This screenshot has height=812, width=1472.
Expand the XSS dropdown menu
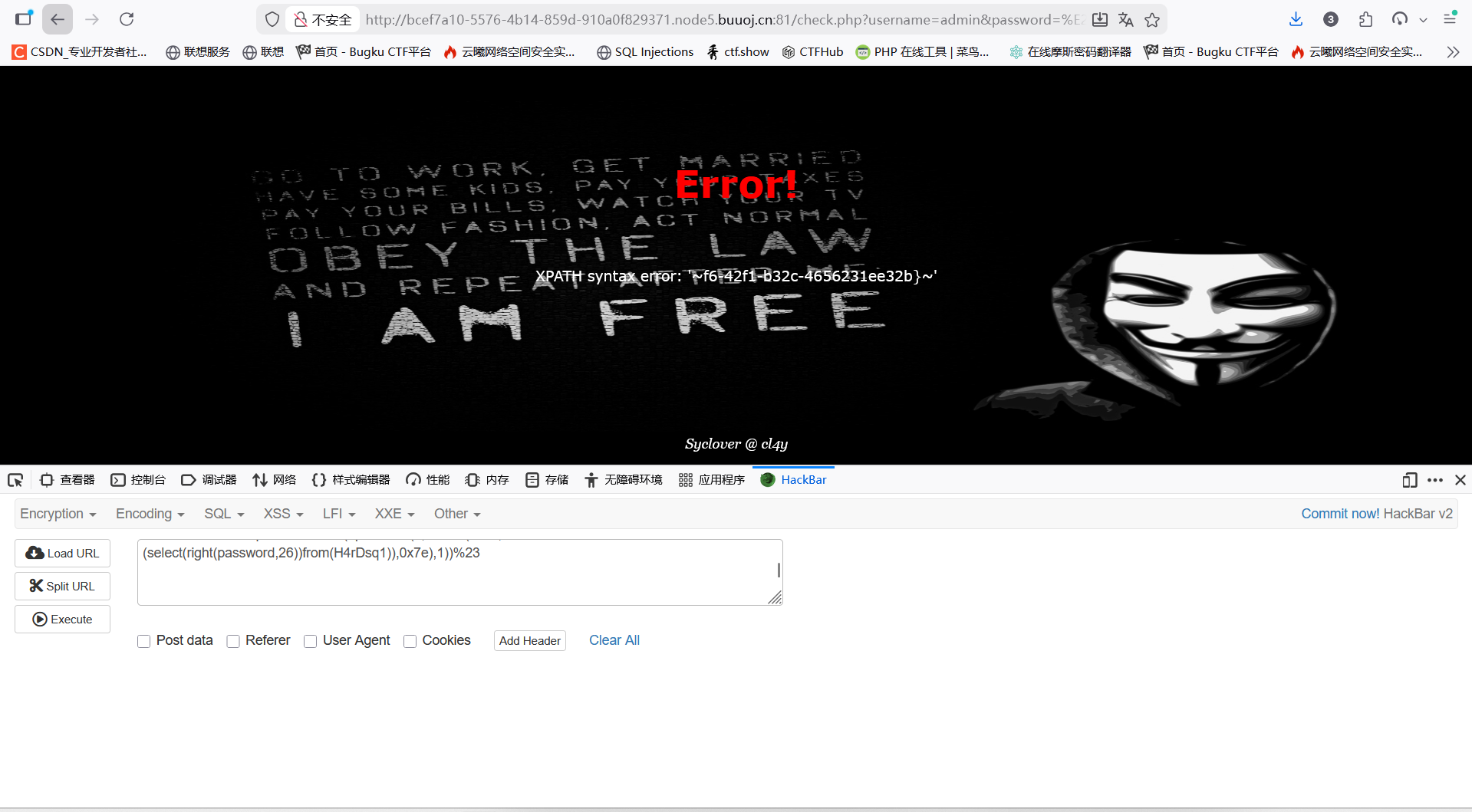284,514
